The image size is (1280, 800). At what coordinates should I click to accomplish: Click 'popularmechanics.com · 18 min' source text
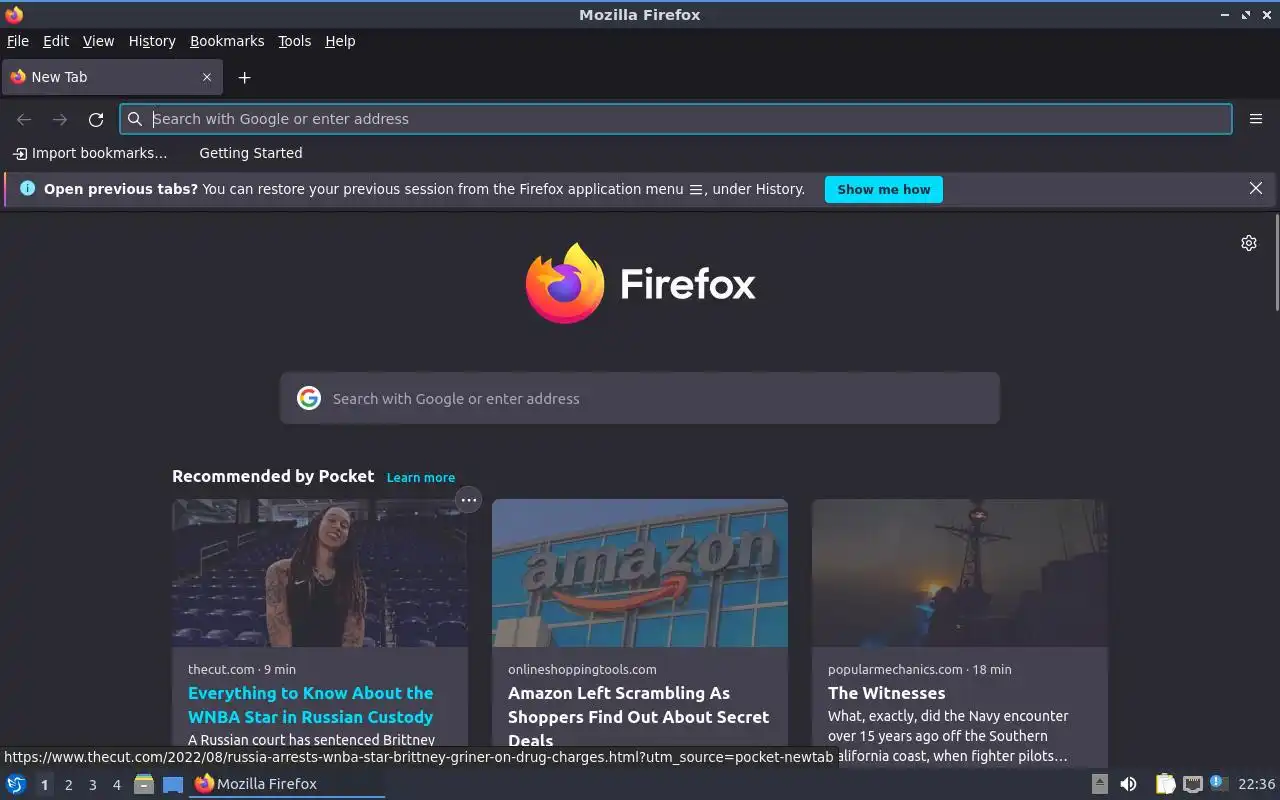pyautogui.click(x=919, y=669)
